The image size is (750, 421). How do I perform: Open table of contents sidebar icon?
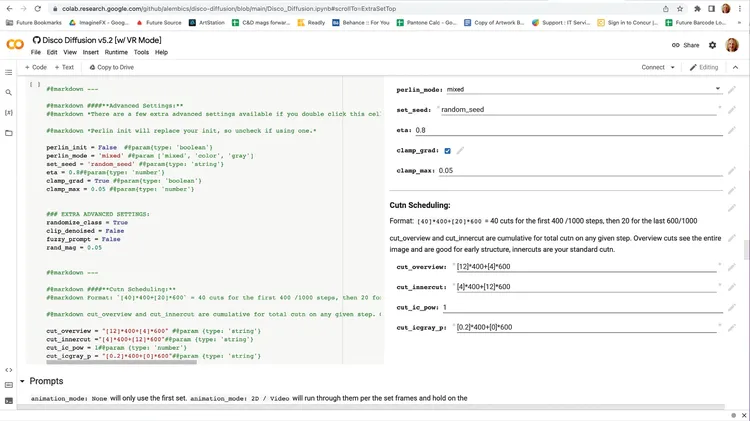[9, 72]
